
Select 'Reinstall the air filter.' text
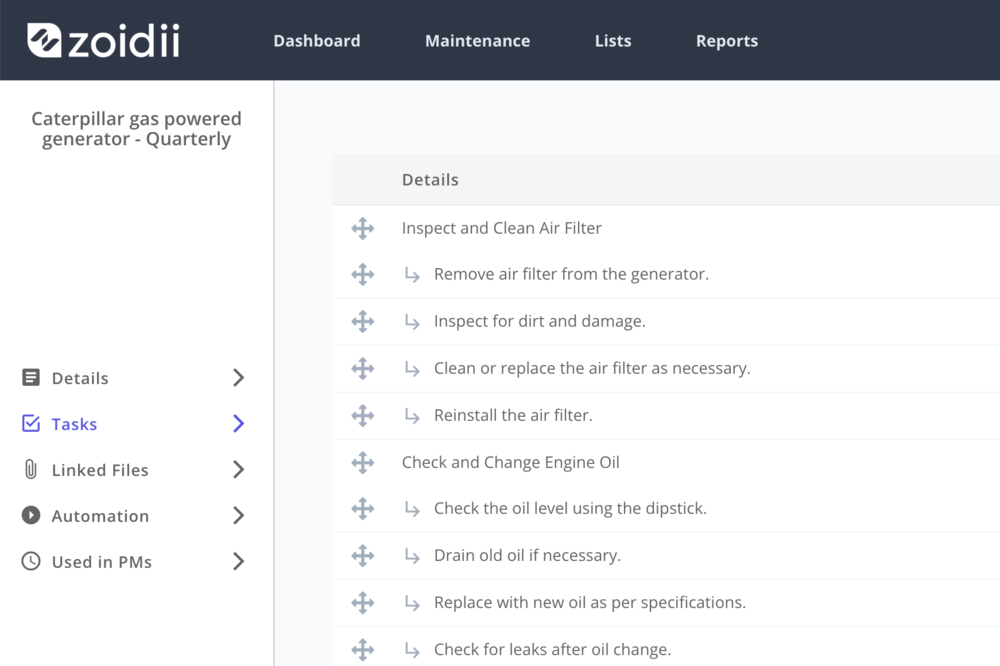tap(513, 415)
